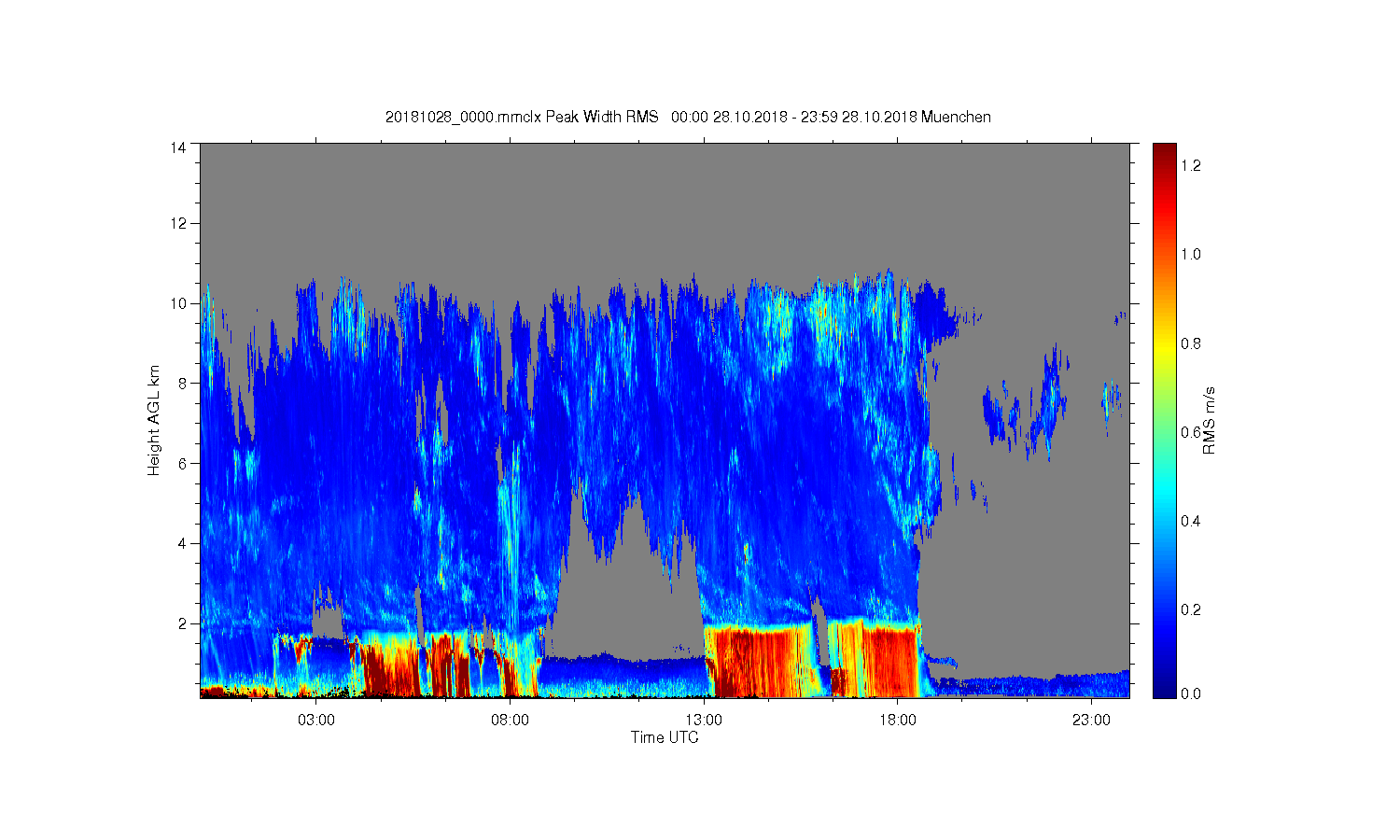Click the 23:00 time tick label
Image resolution: width=1400 pixels, height=840 pixels.
pyautogui.click(x=1092, y=721)
